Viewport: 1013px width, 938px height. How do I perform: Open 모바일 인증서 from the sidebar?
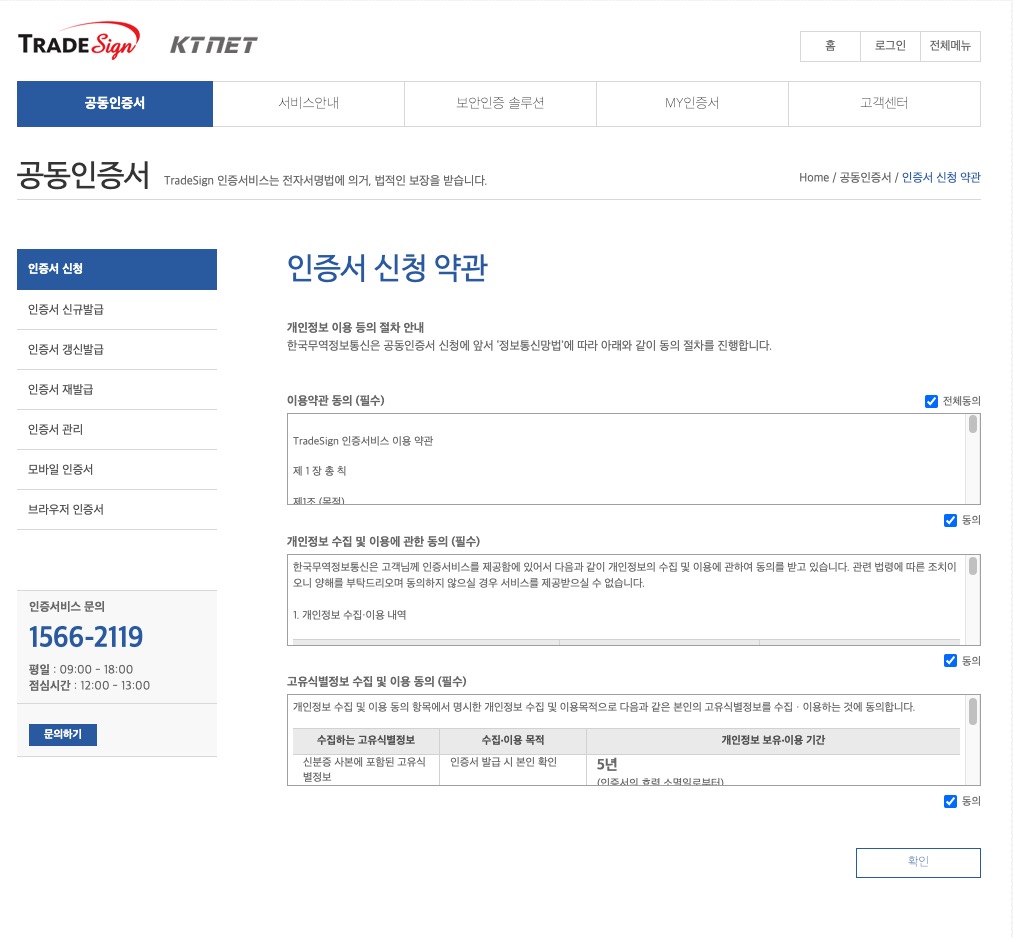pyautogui.click(x=116, y=469)
